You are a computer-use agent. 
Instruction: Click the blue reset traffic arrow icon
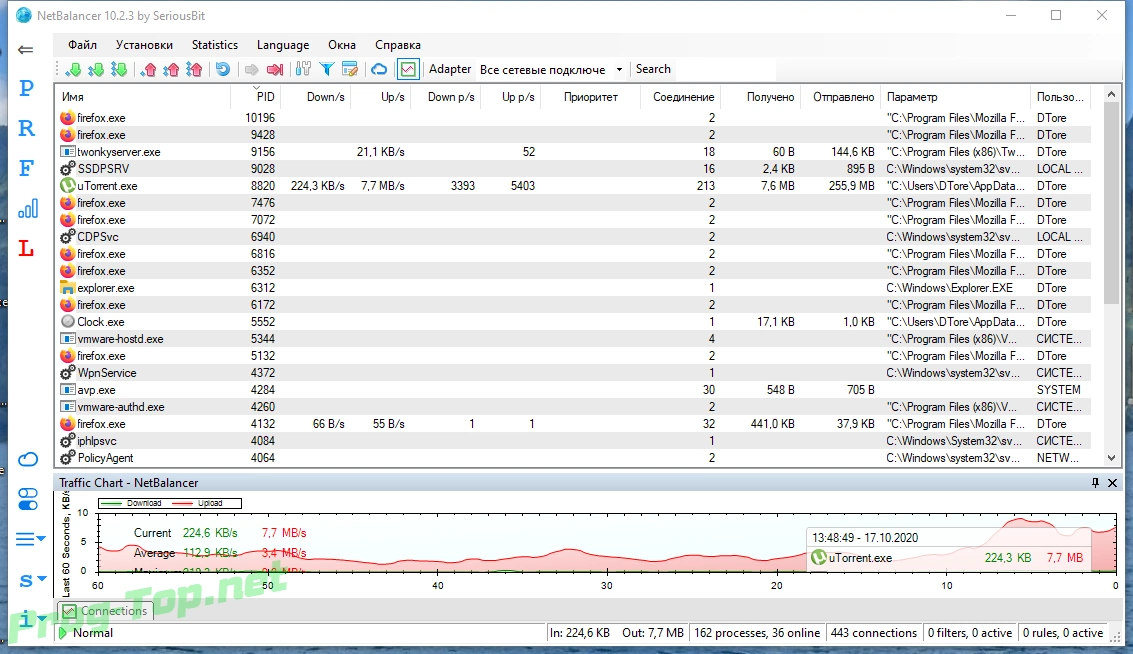pos(223,69)
